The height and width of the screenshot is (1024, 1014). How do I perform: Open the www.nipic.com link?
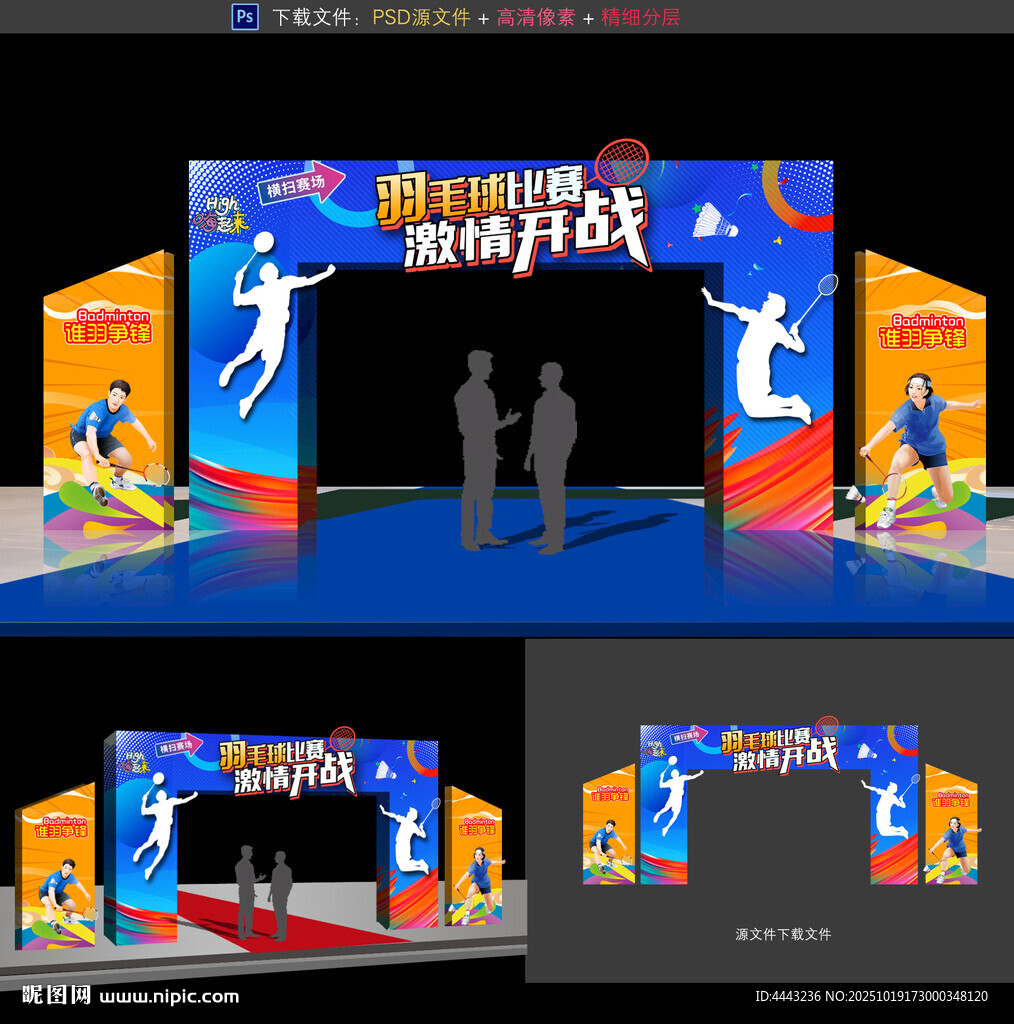click(170, 996)
